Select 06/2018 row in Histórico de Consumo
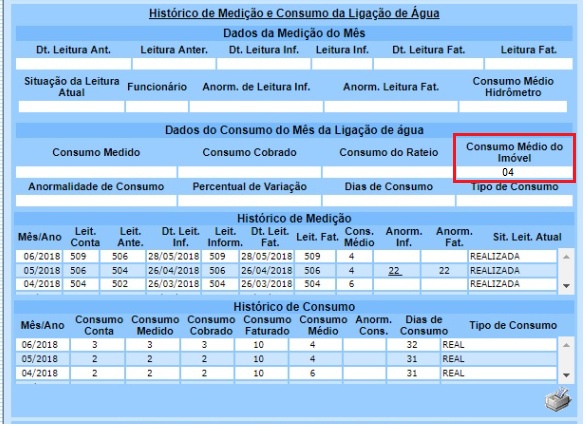Image resolution: width=587 pixels, height=427 pixels. tap(286, 345)
